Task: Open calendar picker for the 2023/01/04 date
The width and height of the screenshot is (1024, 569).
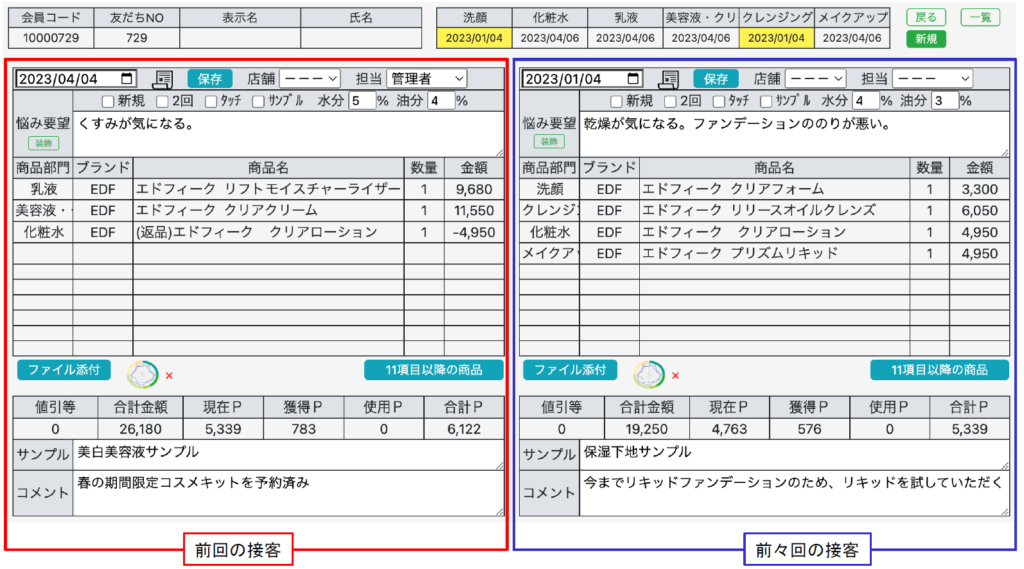Action: pyautogui.click(x=633, y=79)
